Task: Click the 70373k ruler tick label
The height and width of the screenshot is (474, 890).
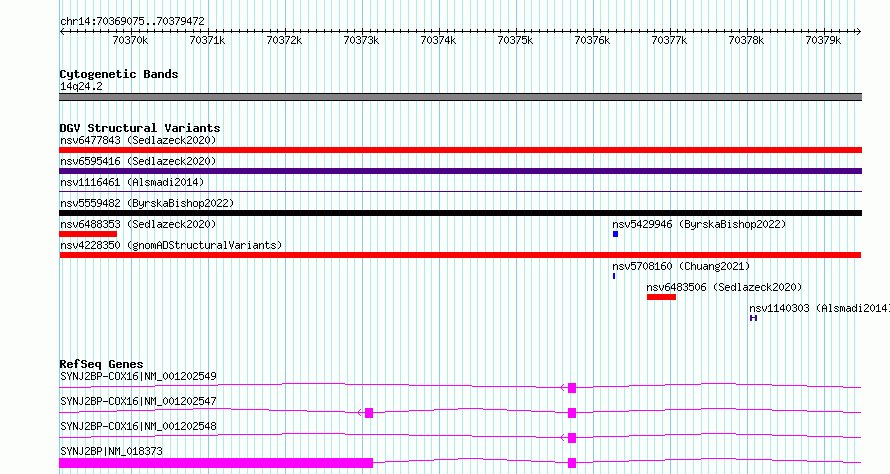Action: [362, 40]
